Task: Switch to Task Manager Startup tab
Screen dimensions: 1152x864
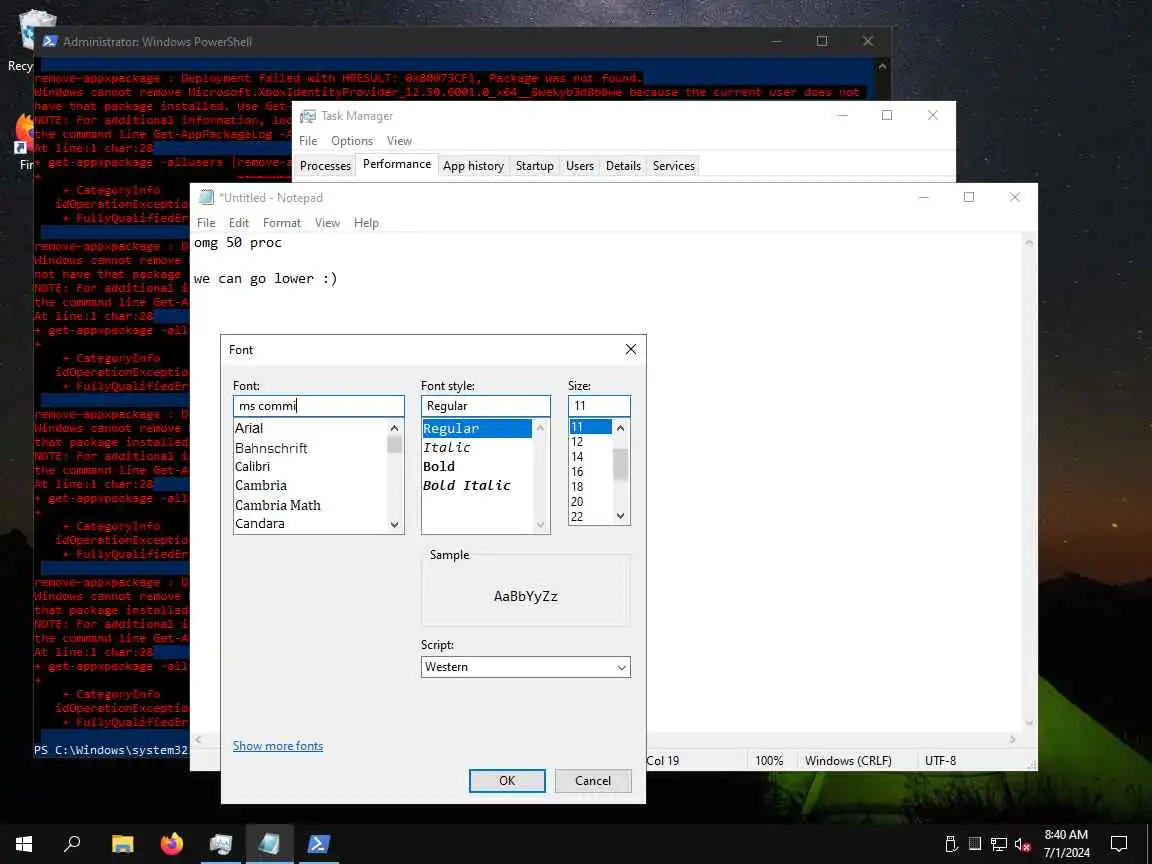Action: [535, 165]
